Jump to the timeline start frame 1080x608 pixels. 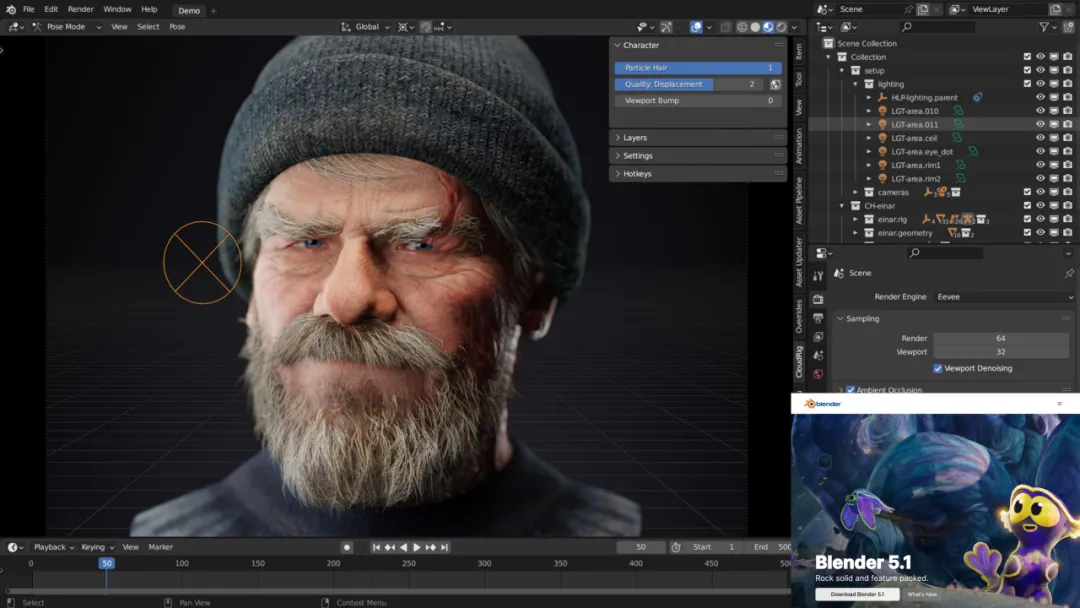377,547
